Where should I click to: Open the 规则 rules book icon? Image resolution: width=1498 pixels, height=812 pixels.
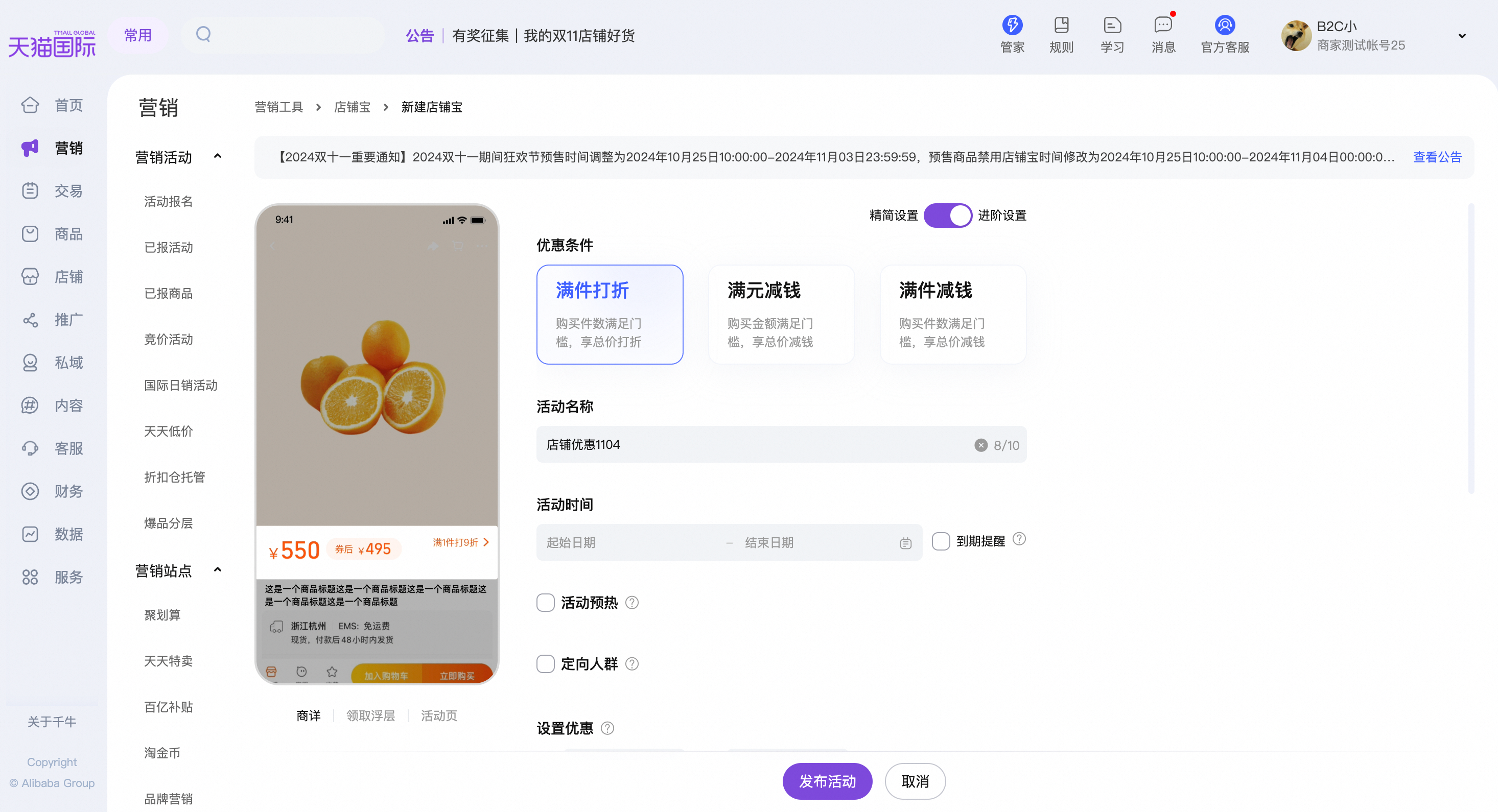(1061, 25)
